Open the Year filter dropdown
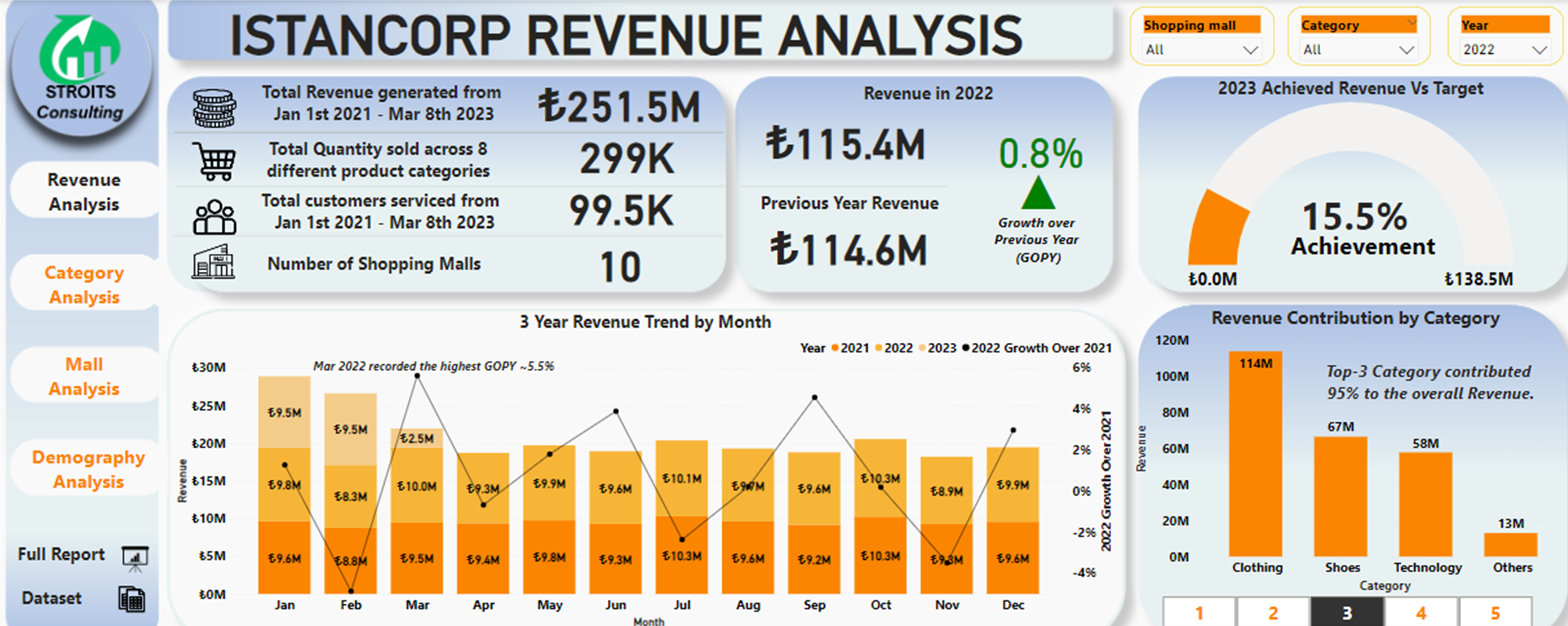The image size is (1568, 626). pos(1540,50)
